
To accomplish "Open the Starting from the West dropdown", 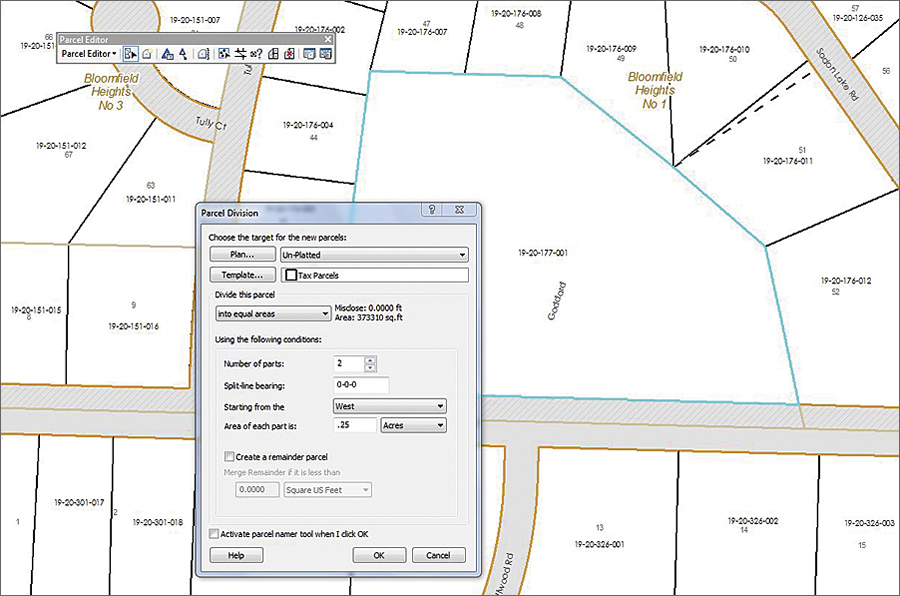I will click(x=390, y=406).
